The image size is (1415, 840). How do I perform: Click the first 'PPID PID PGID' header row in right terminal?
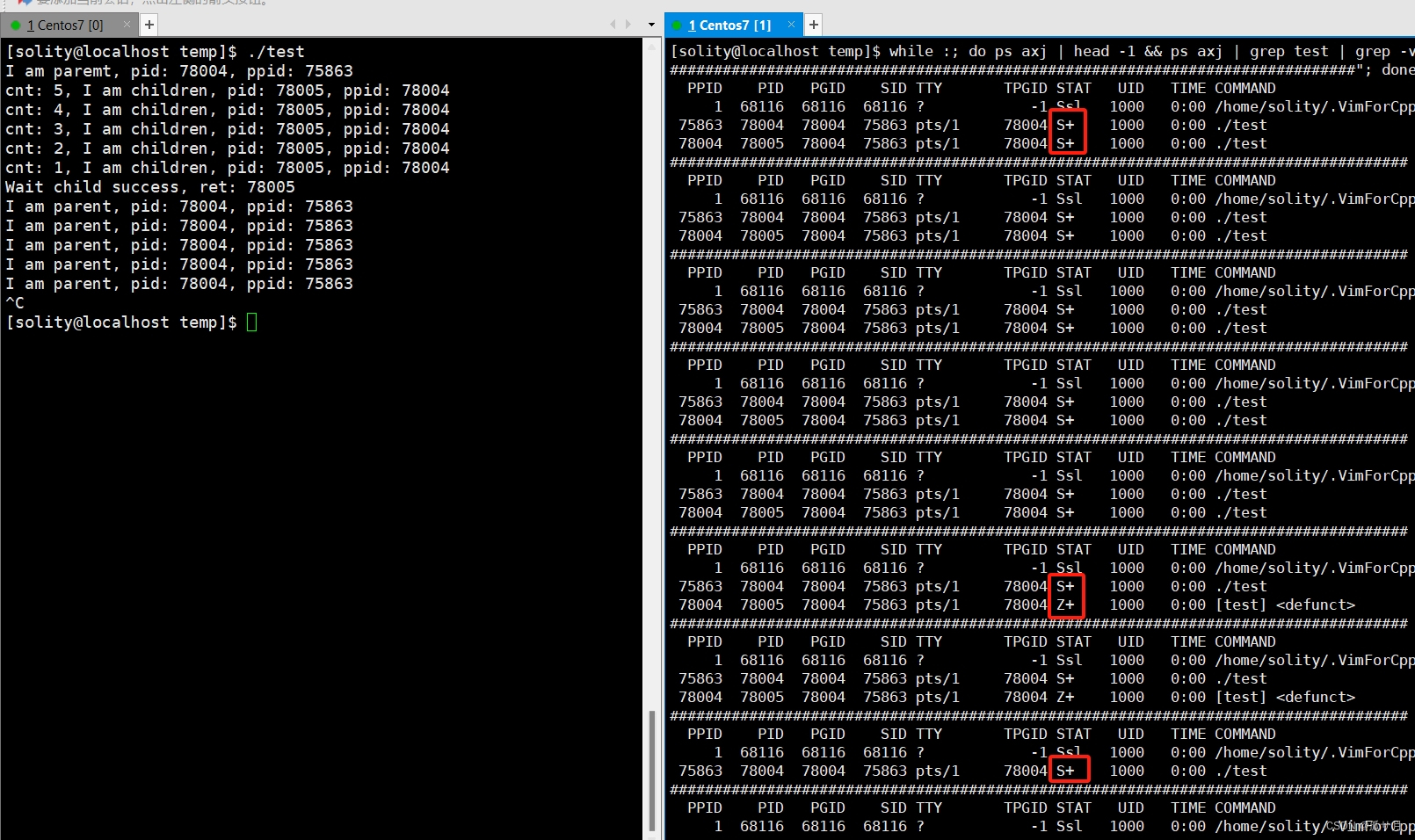click(x=982, y=89)
